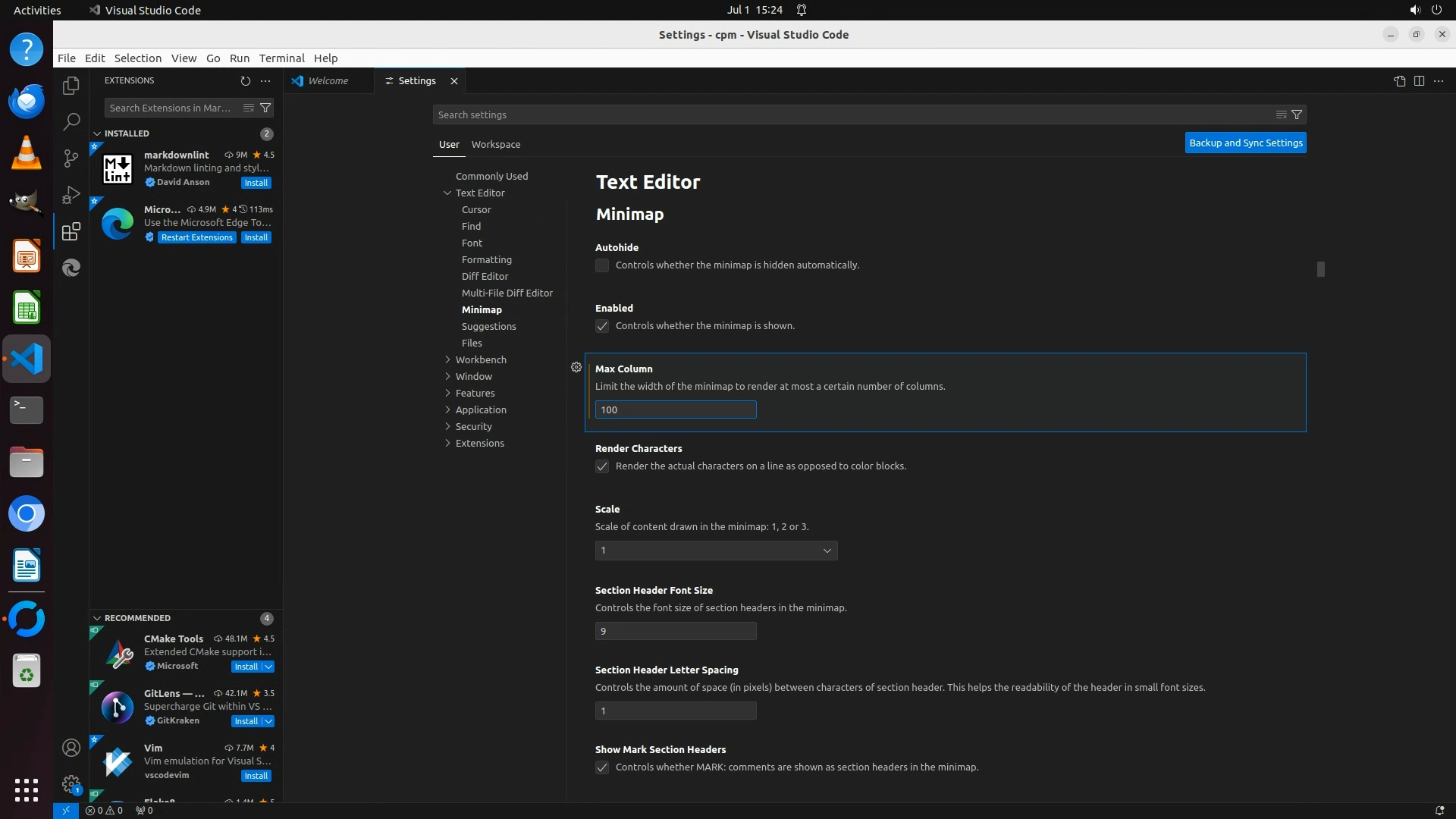This screenshot has height=819, width=1456.
Task: Open Run and Debug view icon
Action: 71,195
